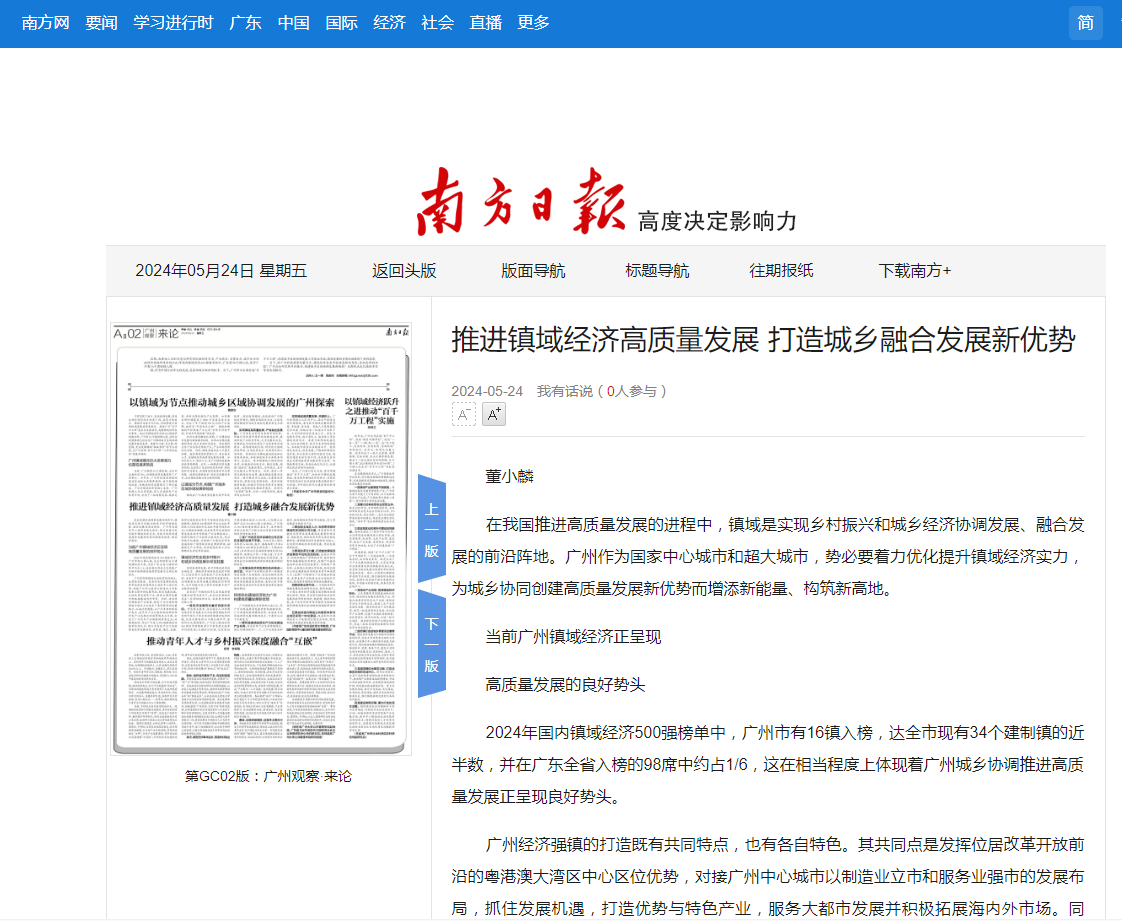Image resolution: width=1122 pixels, height=921 pixels.
Task: Go to previous page with 上一版 arrow
Action: click(431, 530)
